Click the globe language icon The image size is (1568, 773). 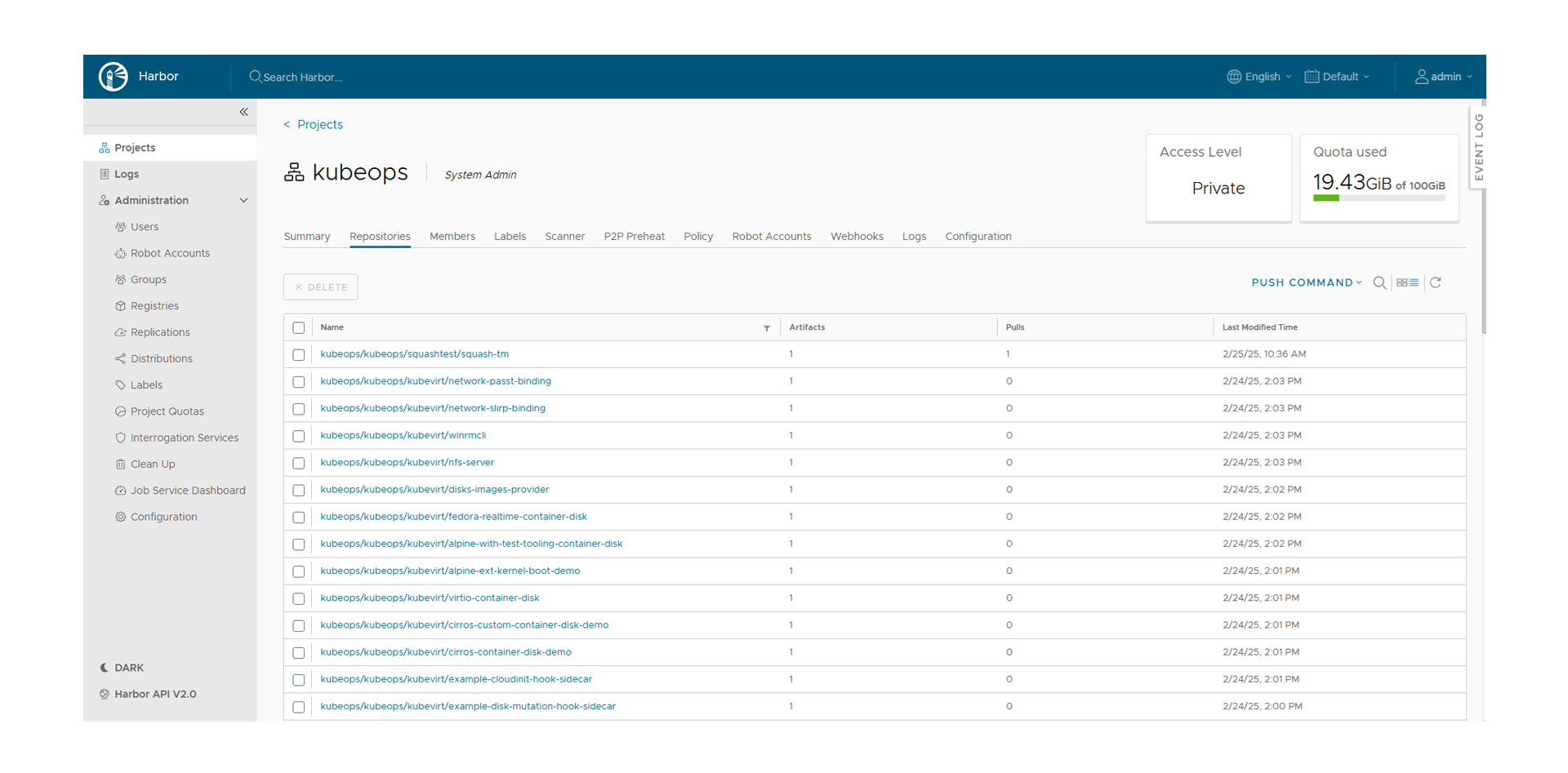point(1234,77)
